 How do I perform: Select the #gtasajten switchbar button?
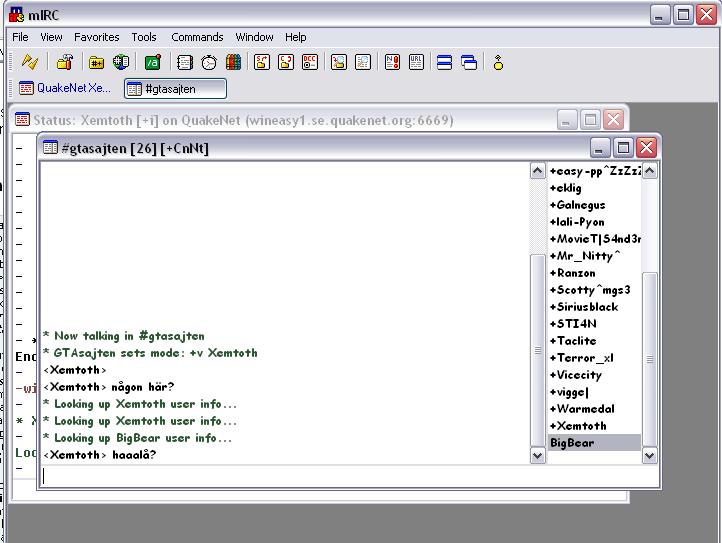[175, 88]
